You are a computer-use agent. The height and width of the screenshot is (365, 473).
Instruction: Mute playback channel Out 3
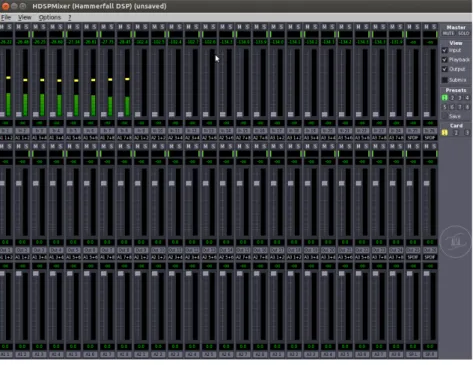(35, 146)
